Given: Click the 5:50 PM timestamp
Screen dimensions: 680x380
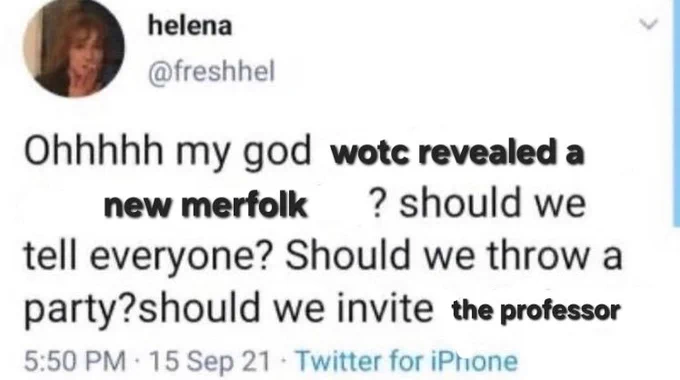Looking at the screenshot, I should 75,361.
